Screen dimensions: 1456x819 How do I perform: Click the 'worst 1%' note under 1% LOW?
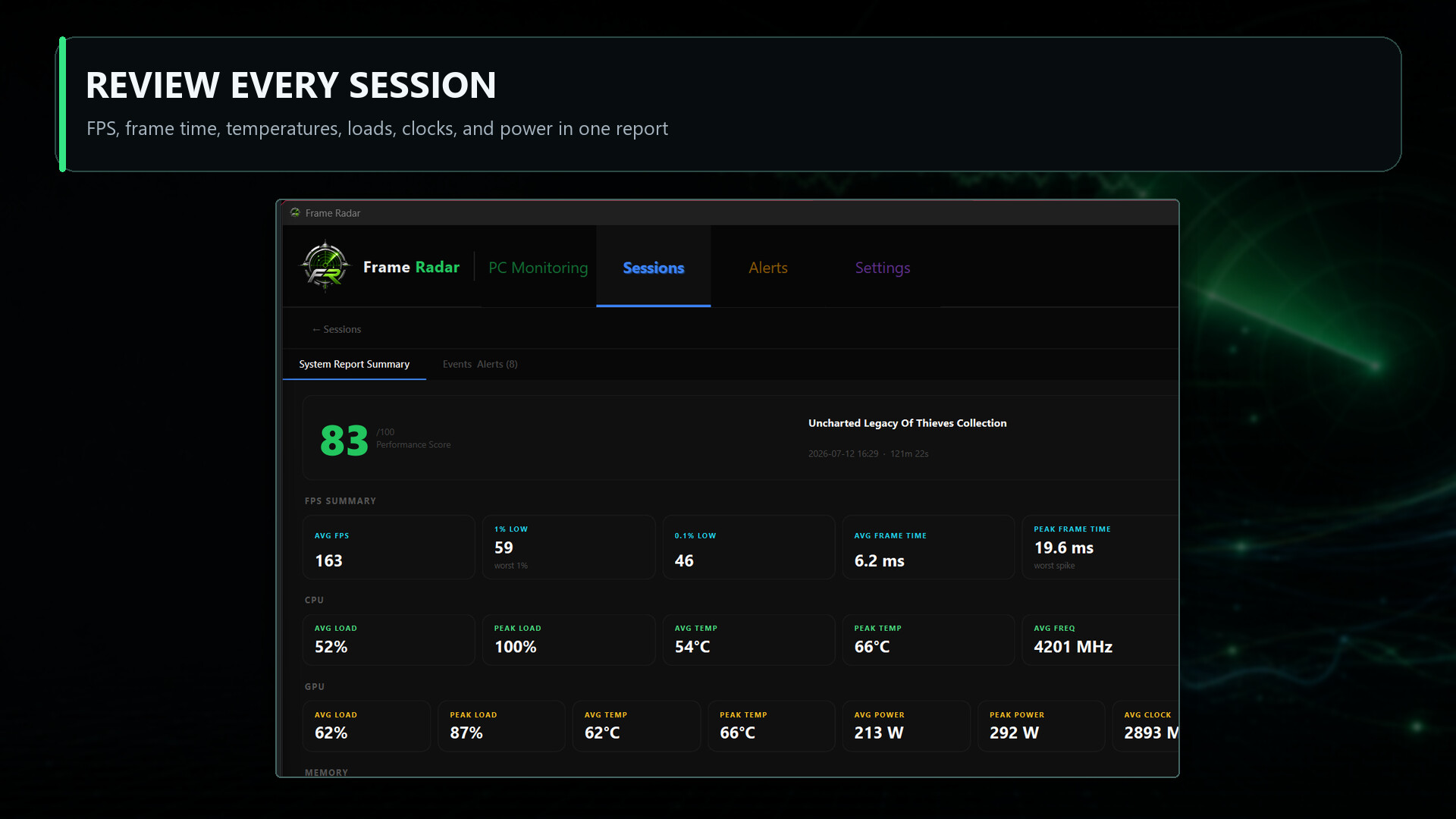[x=511, y=566]
